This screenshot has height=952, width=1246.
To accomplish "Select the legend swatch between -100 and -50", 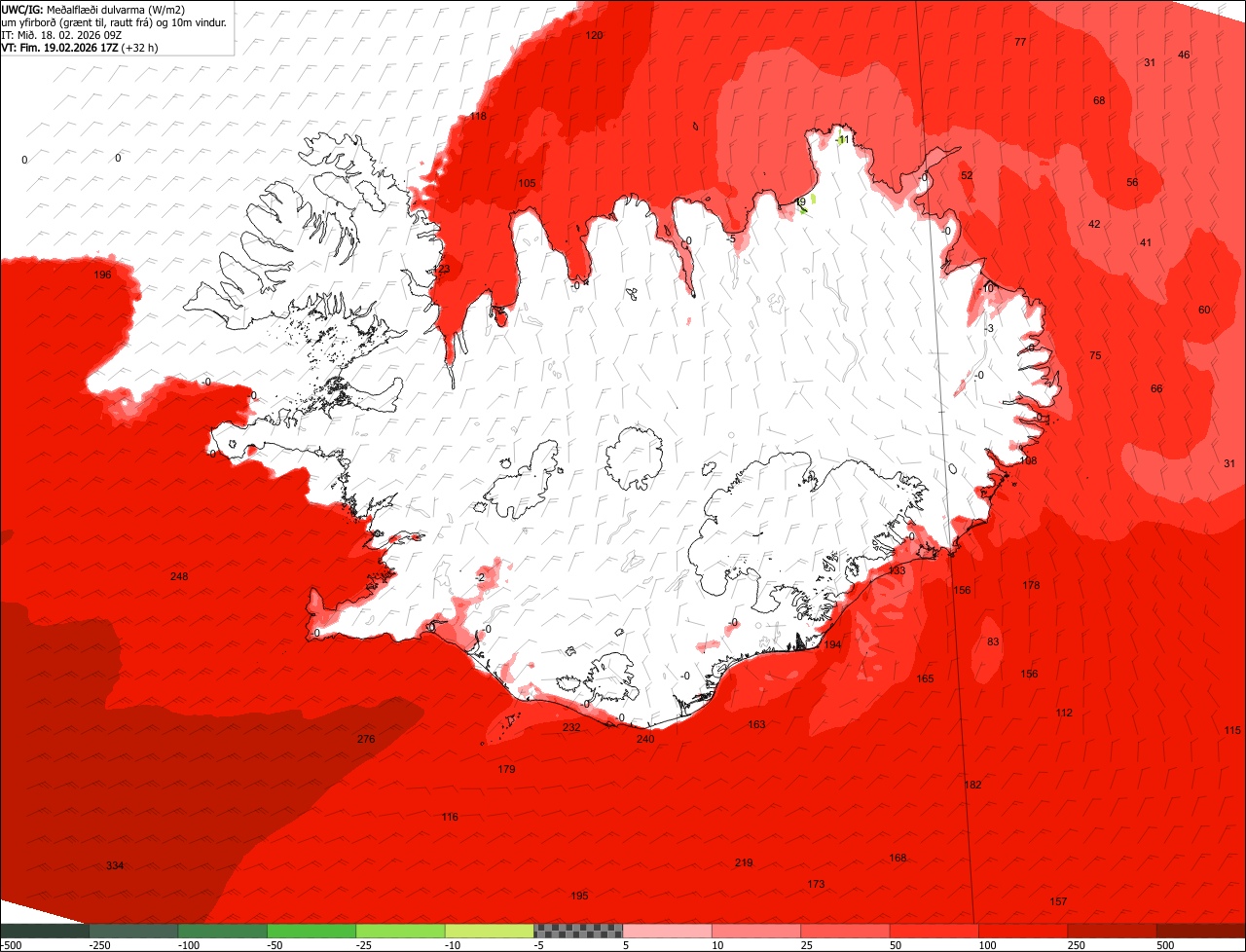I will [x=223, y=931].
